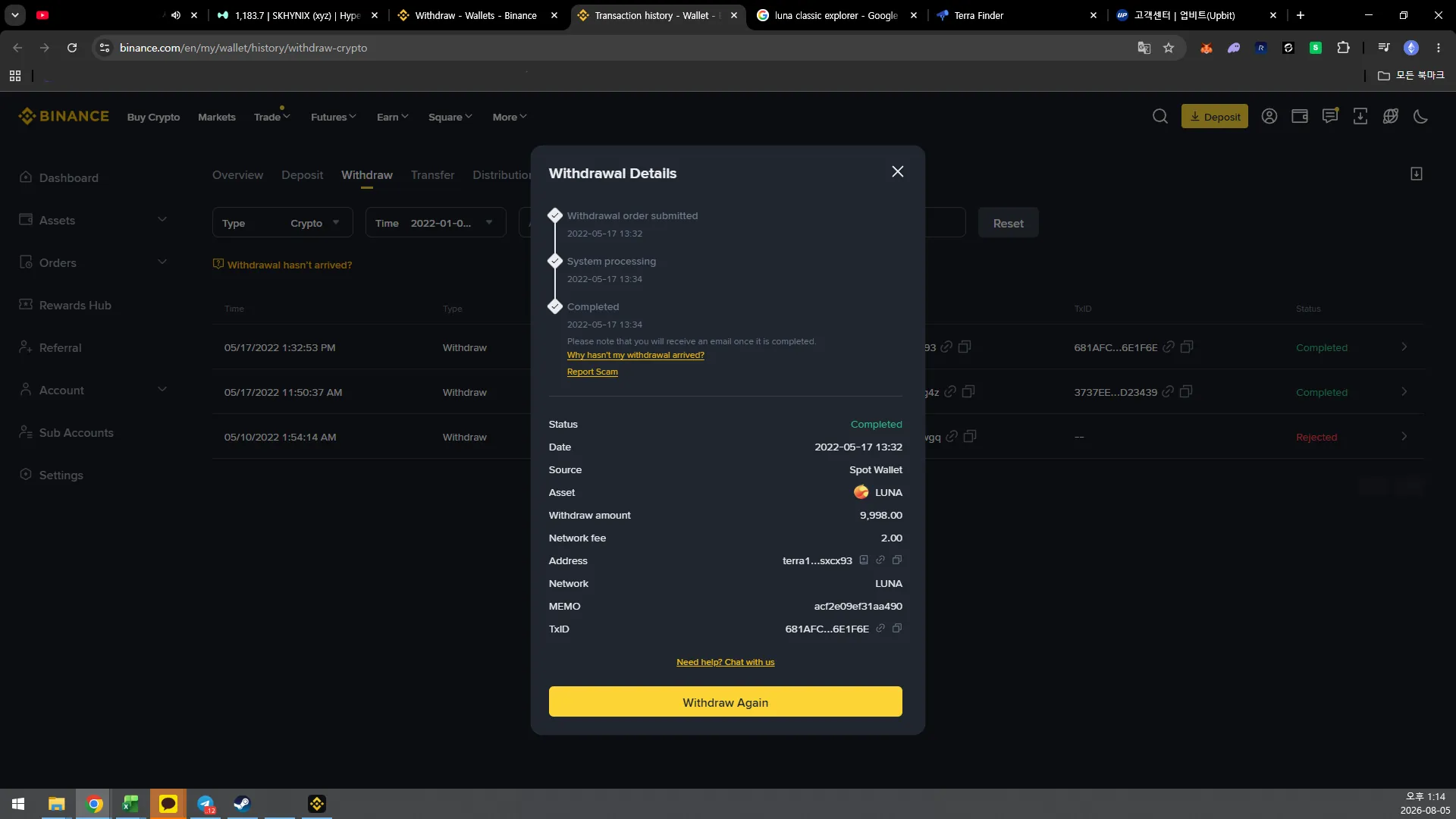Open Buy Crypto in the navigation
Image resolution: width=1456 pixels, height=819 pixels.
[x=153, y=117]
